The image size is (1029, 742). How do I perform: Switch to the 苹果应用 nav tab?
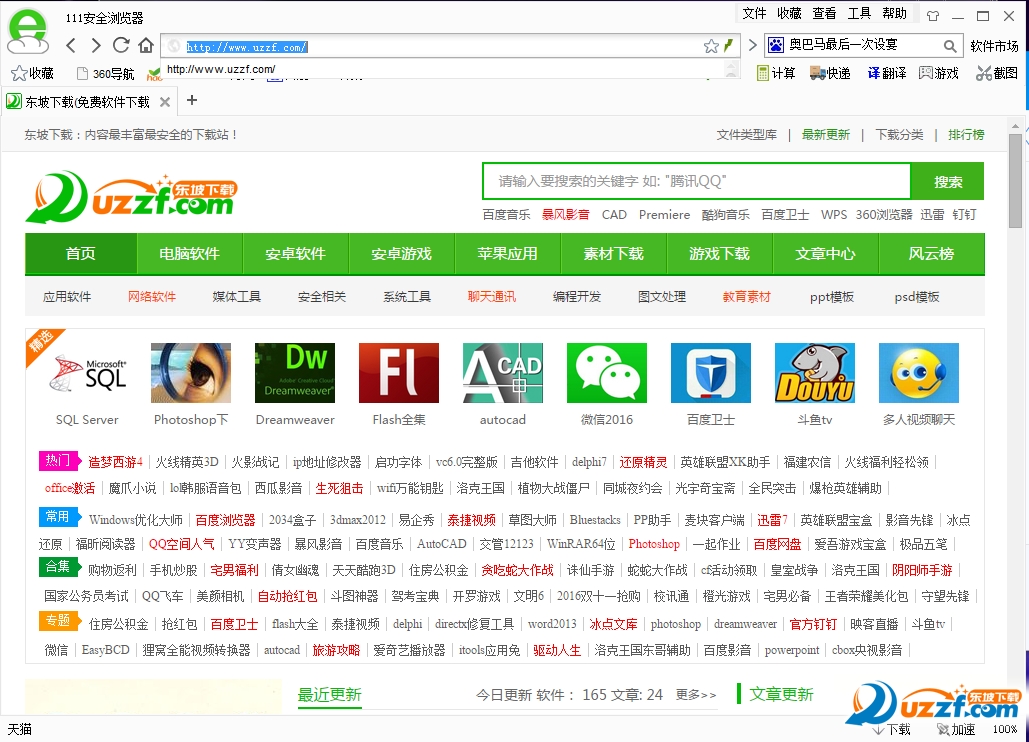click(x=507, y=254)
